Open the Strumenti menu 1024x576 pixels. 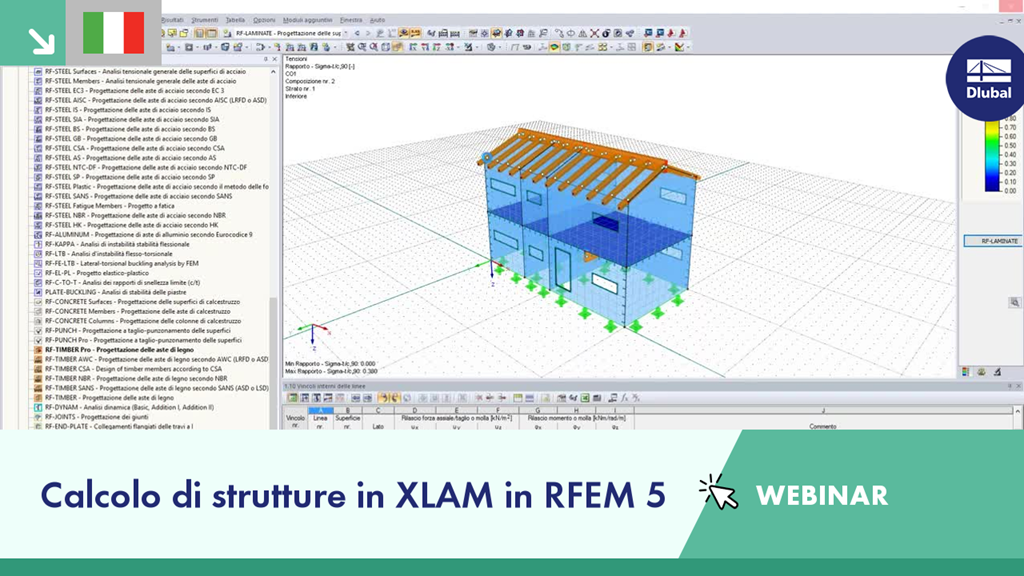pyautogui.click(x=204, y=20)
